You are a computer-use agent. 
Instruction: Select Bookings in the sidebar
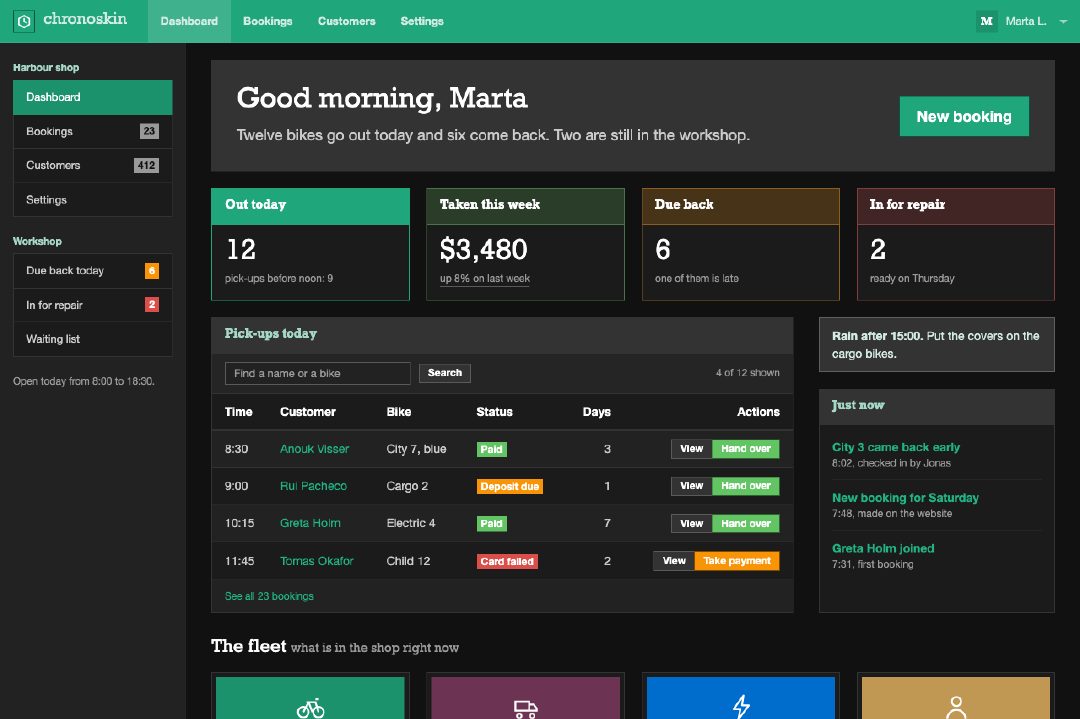pyautogui.click(x=92, y=132)
